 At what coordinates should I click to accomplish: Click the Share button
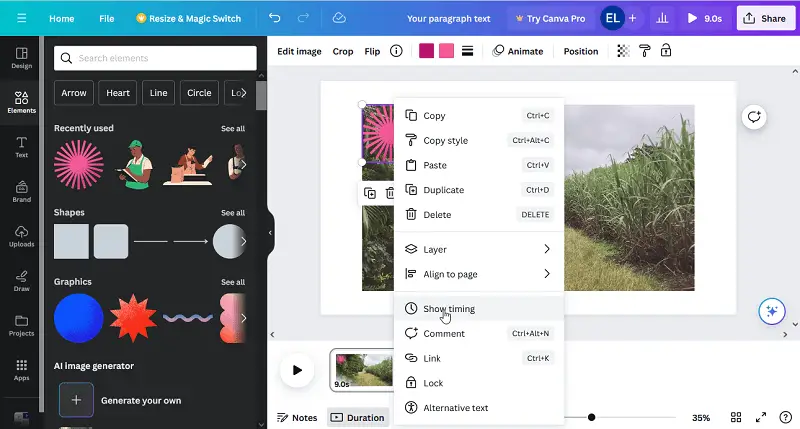765,18
